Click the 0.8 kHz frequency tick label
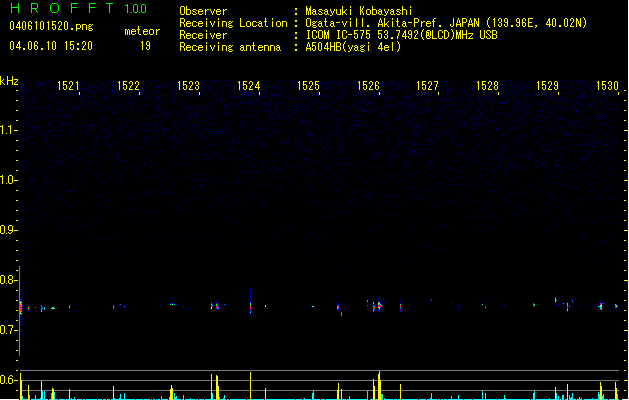 click(7, 280)
